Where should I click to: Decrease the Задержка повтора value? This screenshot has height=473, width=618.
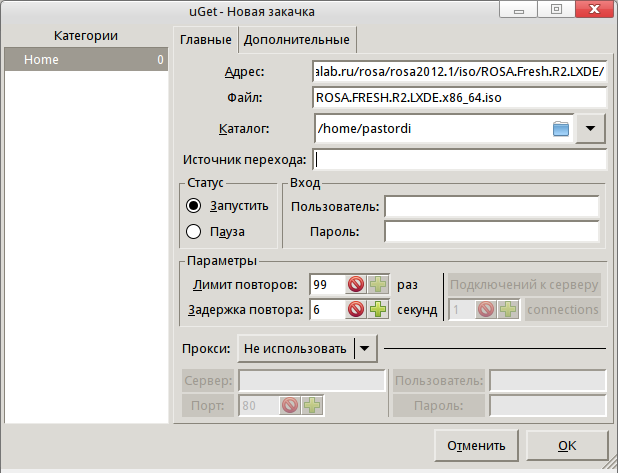pos(355,310)
